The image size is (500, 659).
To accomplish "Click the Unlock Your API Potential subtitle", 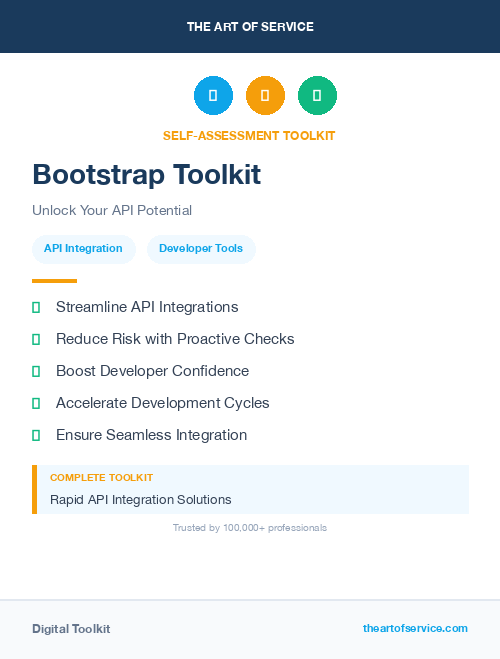I will tap(112, 210).
